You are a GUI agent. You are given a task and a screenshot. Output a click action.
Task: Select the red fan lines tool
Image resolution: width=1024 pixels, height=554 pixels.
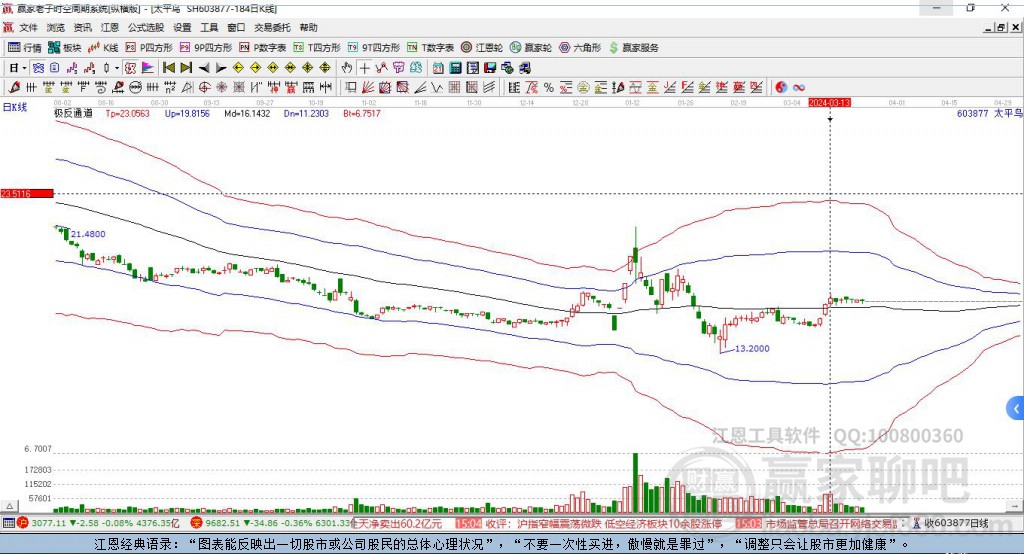pyautogui.click(x=368, y=88)
